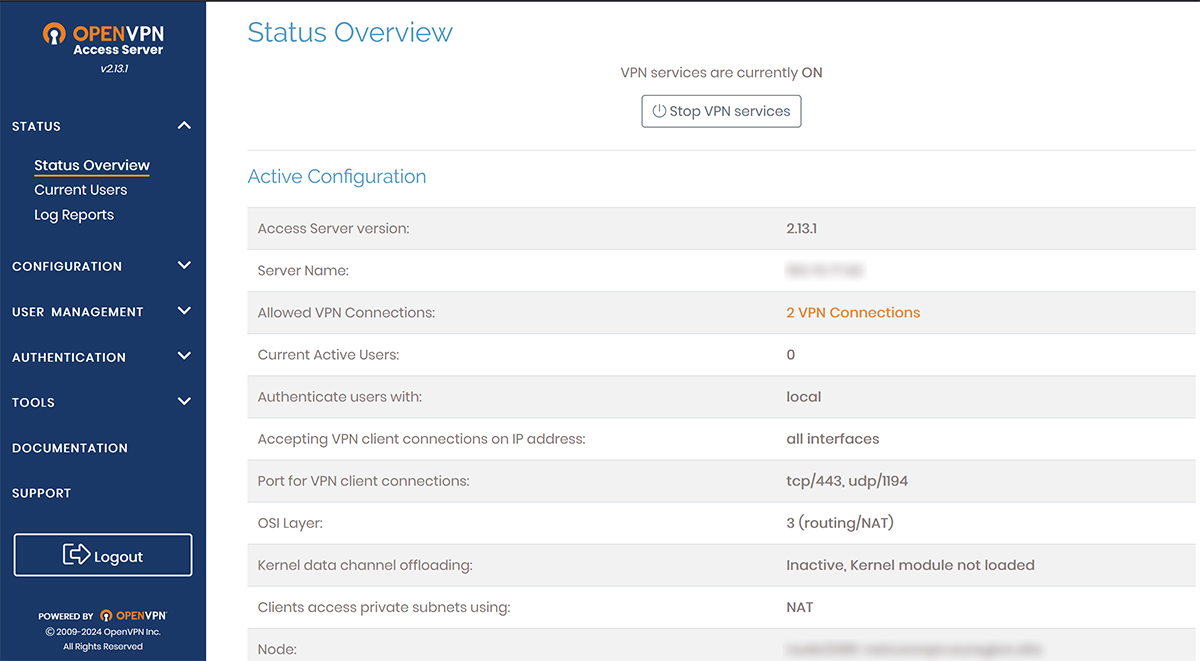
Task: Click the Stop VPN services button
Action: 721,111
